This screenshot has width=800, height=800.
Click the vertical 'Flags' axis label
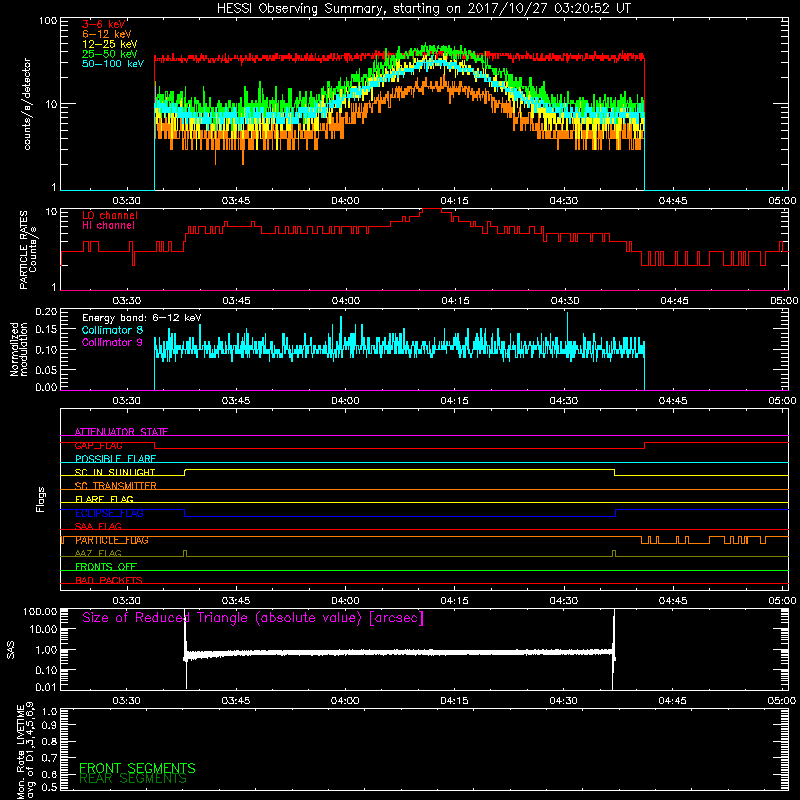[x=41, y=499]
